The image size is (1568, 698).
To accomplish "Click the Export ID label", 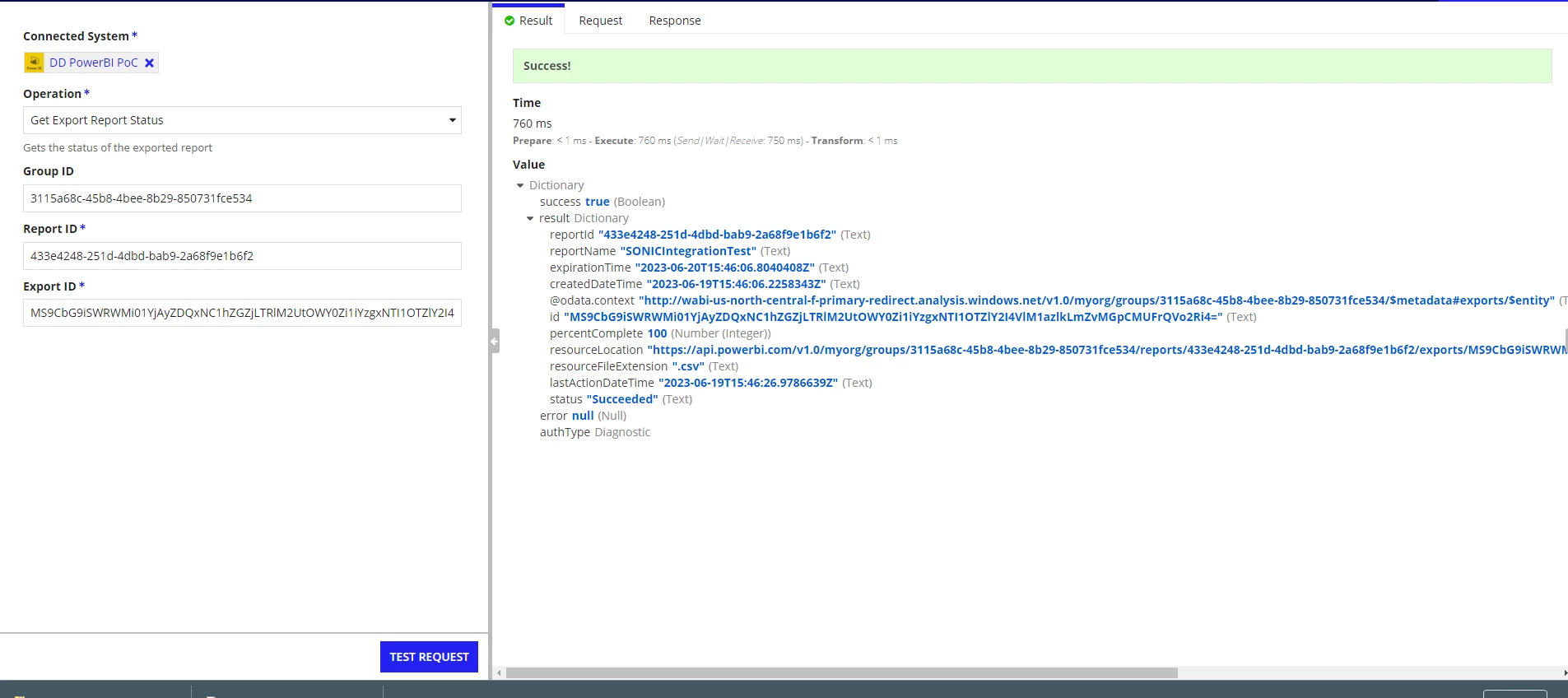I will click(x=49, y=286).
